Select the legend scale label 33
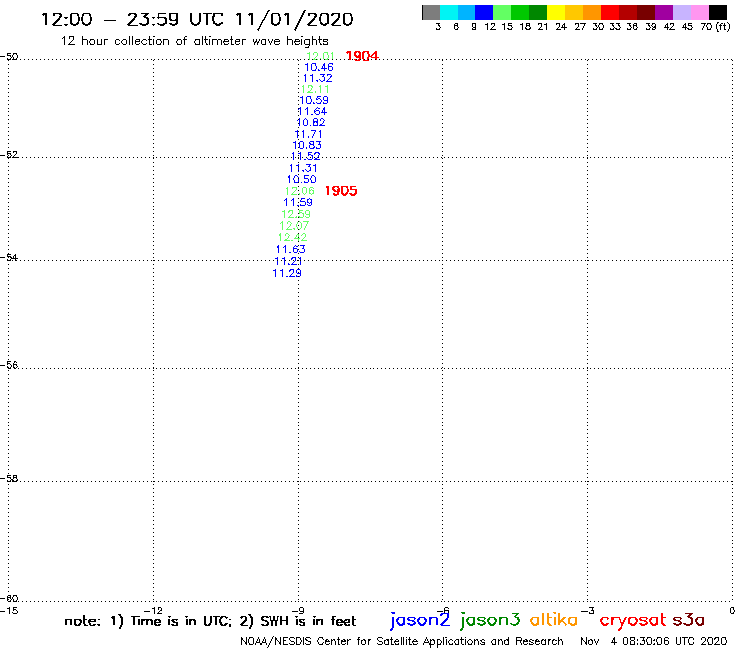 [x=614, y=27]
